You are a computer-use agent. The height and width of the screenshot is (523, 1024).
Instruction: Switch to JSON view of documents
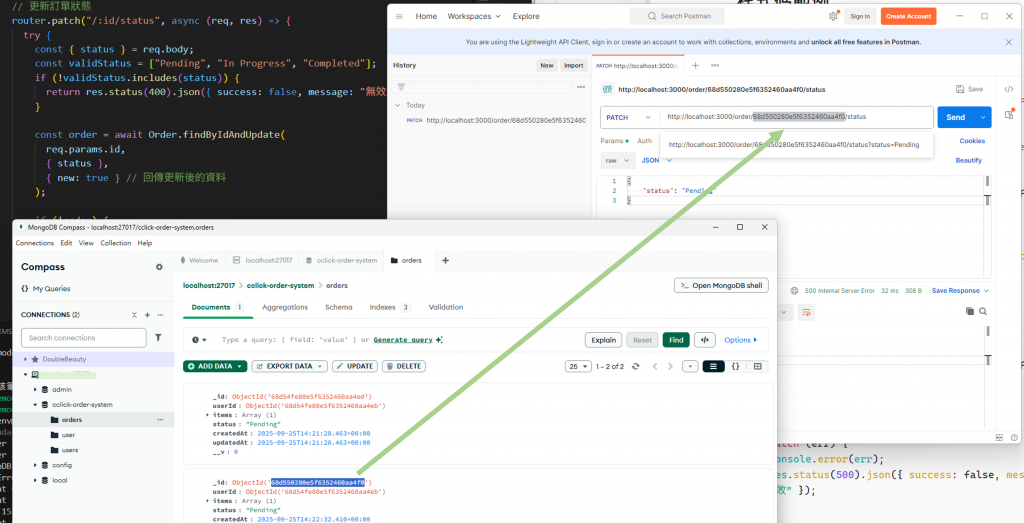[735, 366]
